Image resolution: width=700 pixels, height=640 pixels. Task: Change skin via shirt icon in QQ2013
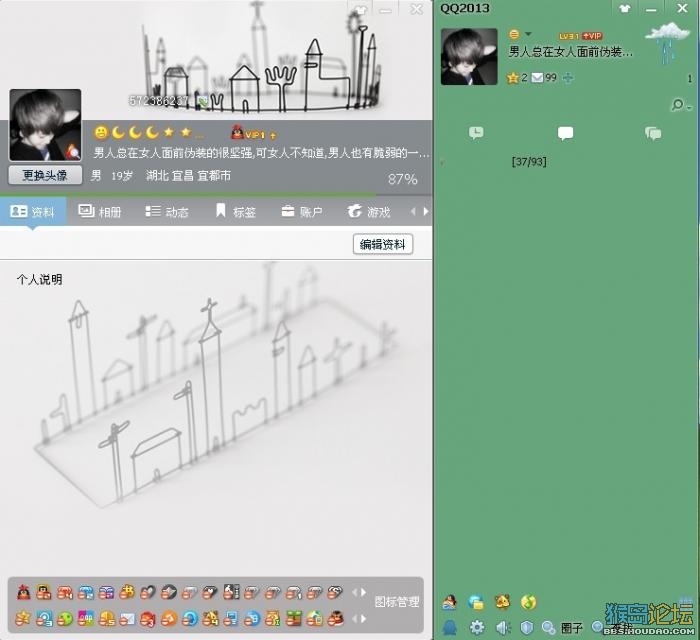point(625,8)
